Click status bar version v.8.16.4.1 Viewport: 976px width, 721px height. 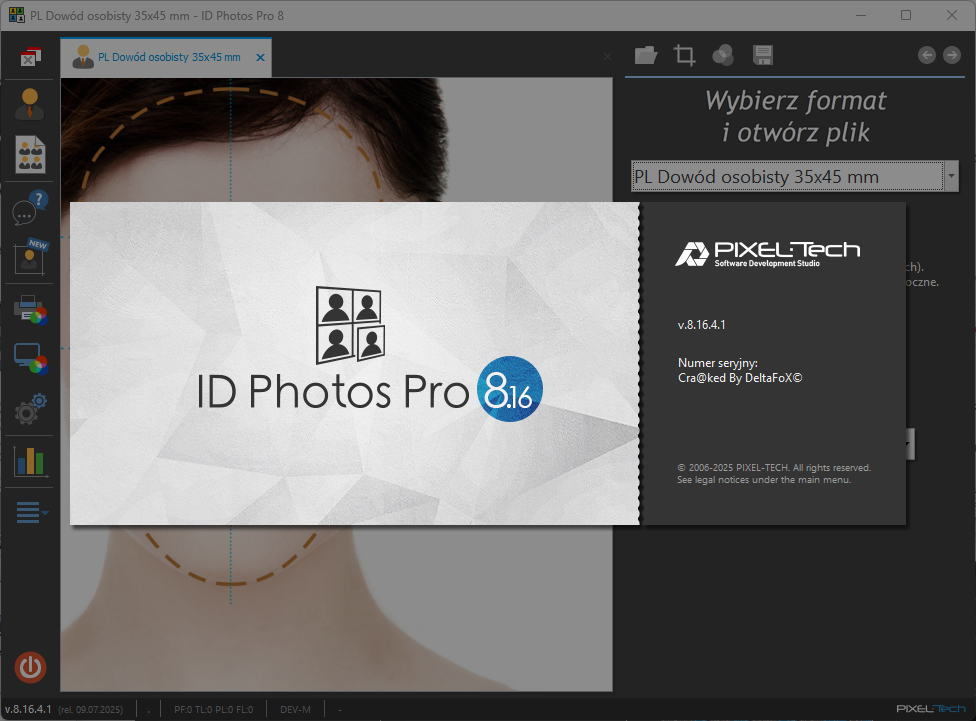tap(28, 709)
